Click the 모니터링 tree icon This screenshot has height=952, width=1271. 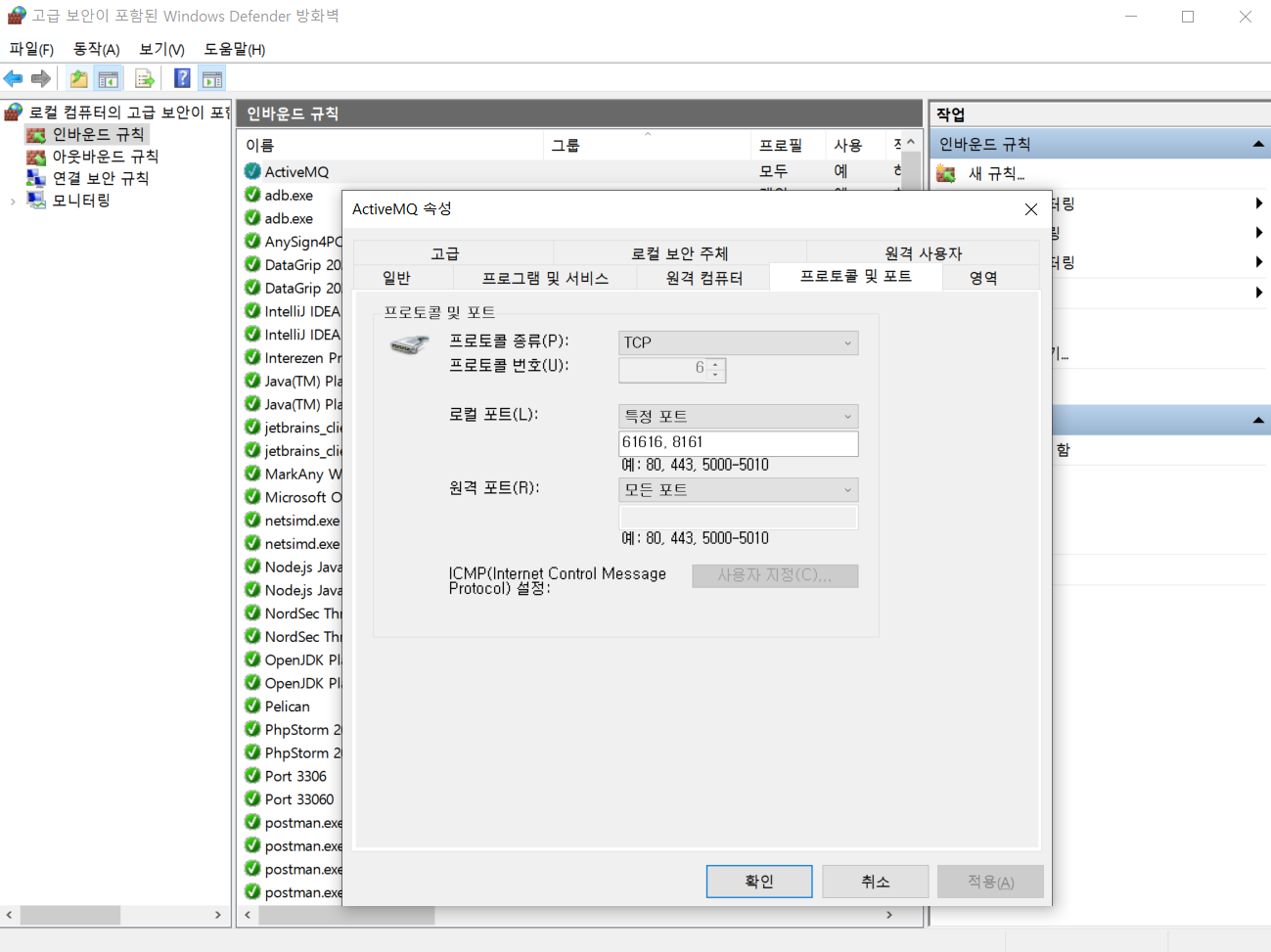36,201
